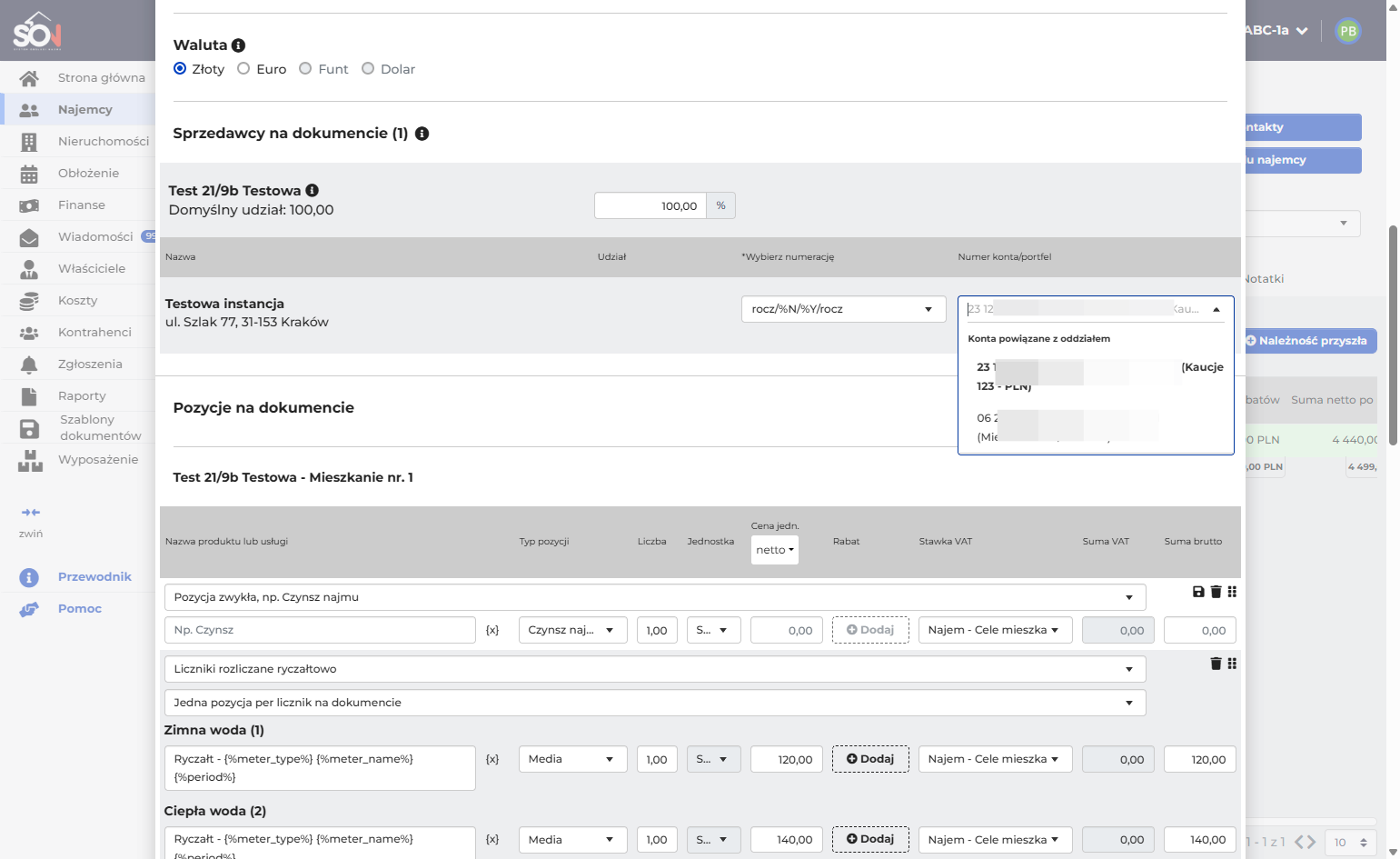Click Dodaj discount button in Zimna woda row
The image size is (1400, 859).
click(870, 759)
